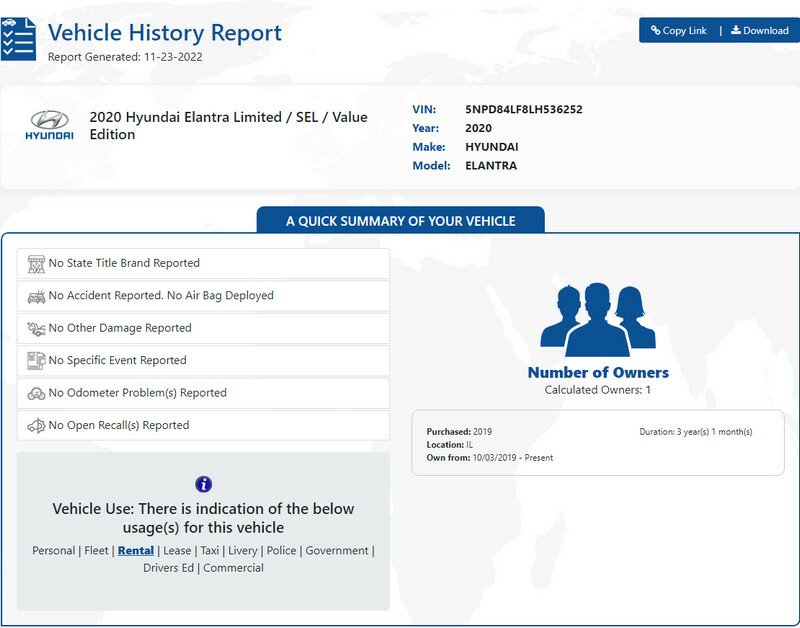
Task: Select 'No Specific Event Reported' text
Action: click(117, 360)
